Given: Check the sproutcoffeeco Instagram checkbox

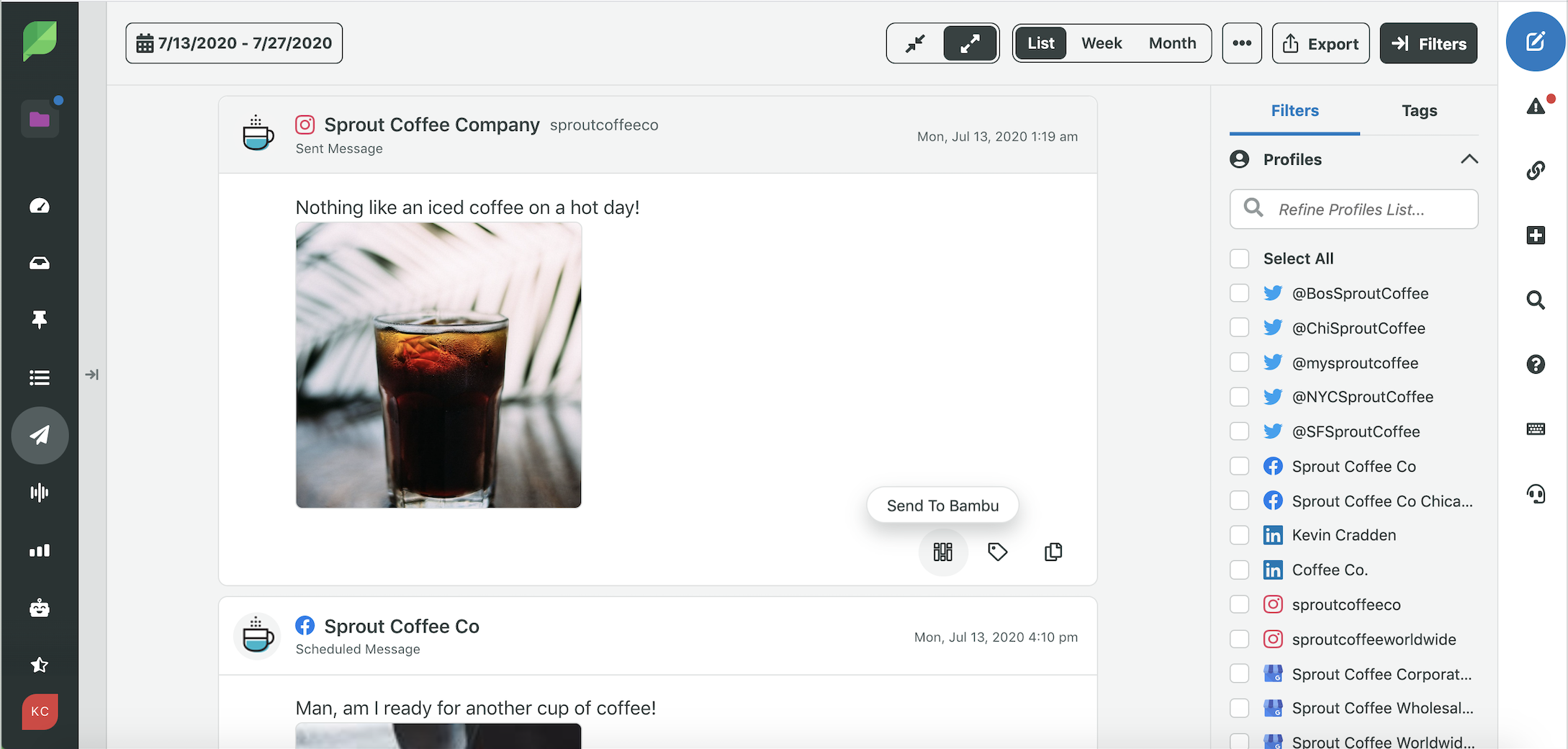Looking at the screenshot, I should click(x=1239, y=604).
